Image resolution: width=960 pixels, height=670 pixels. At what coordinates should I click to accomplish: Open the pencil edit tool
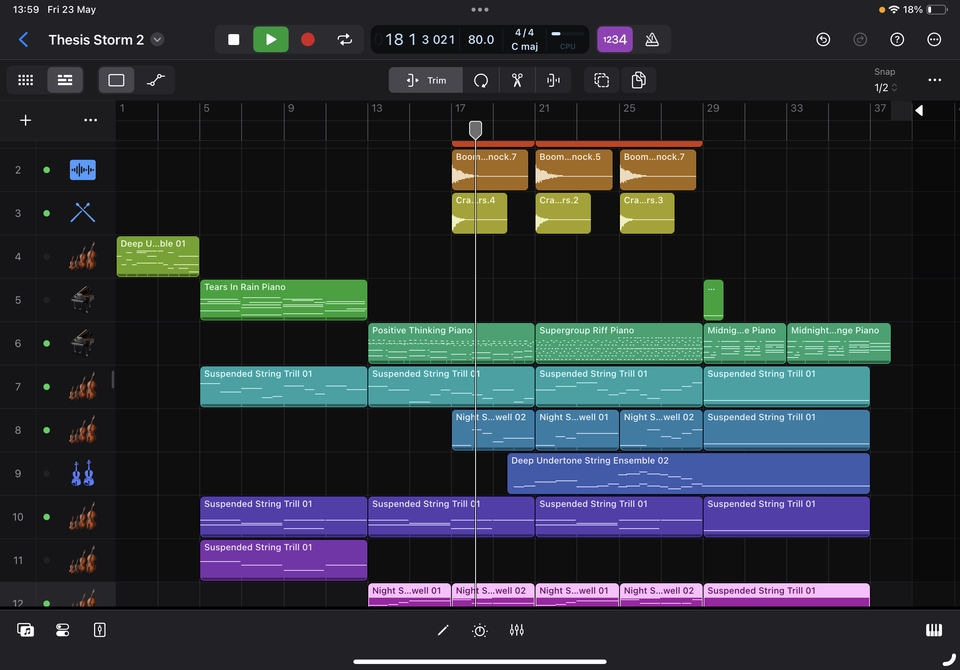(x=443, y=630)
